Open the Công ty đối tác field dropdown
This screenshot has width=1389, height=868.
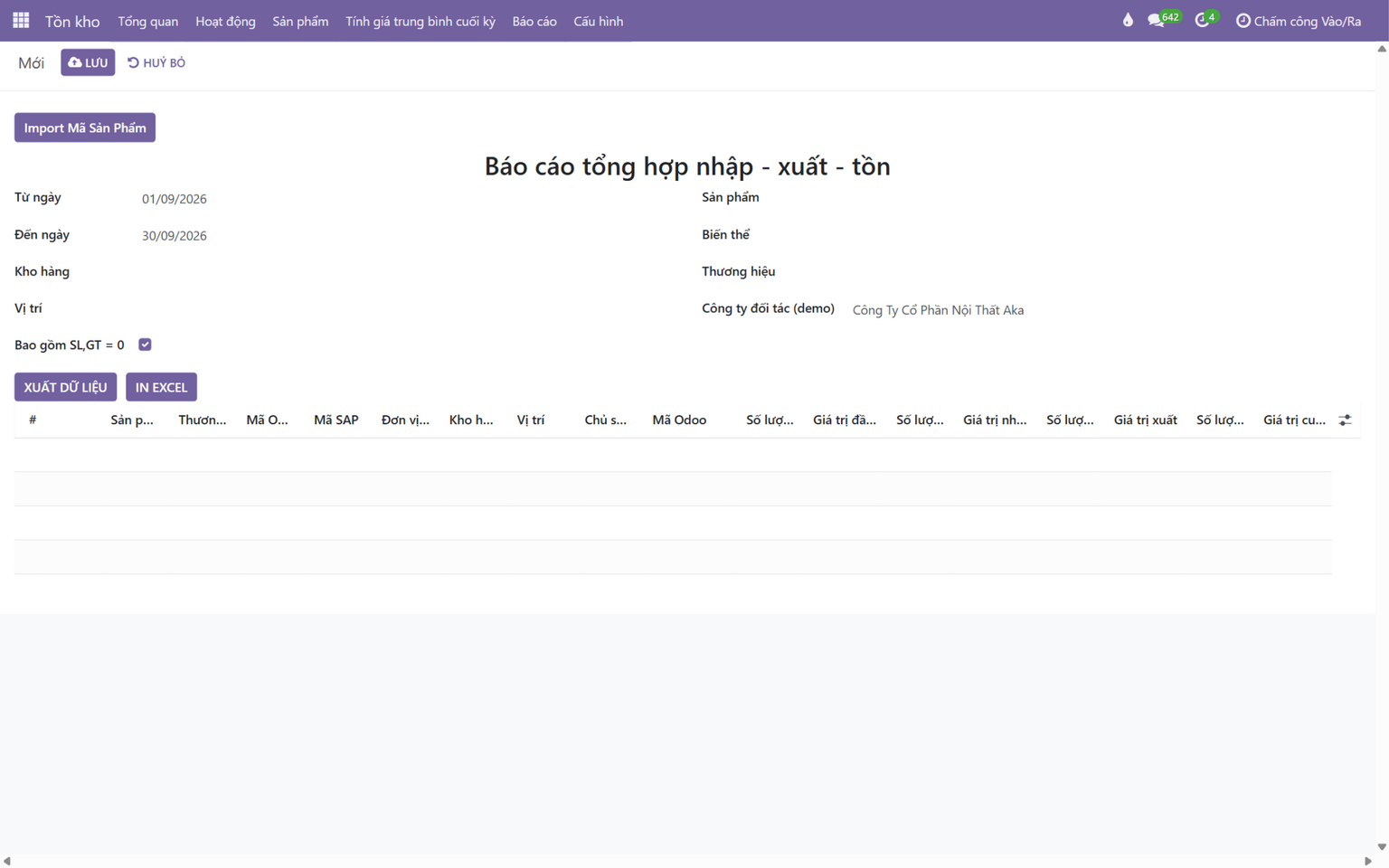[x=1106, y=310]
